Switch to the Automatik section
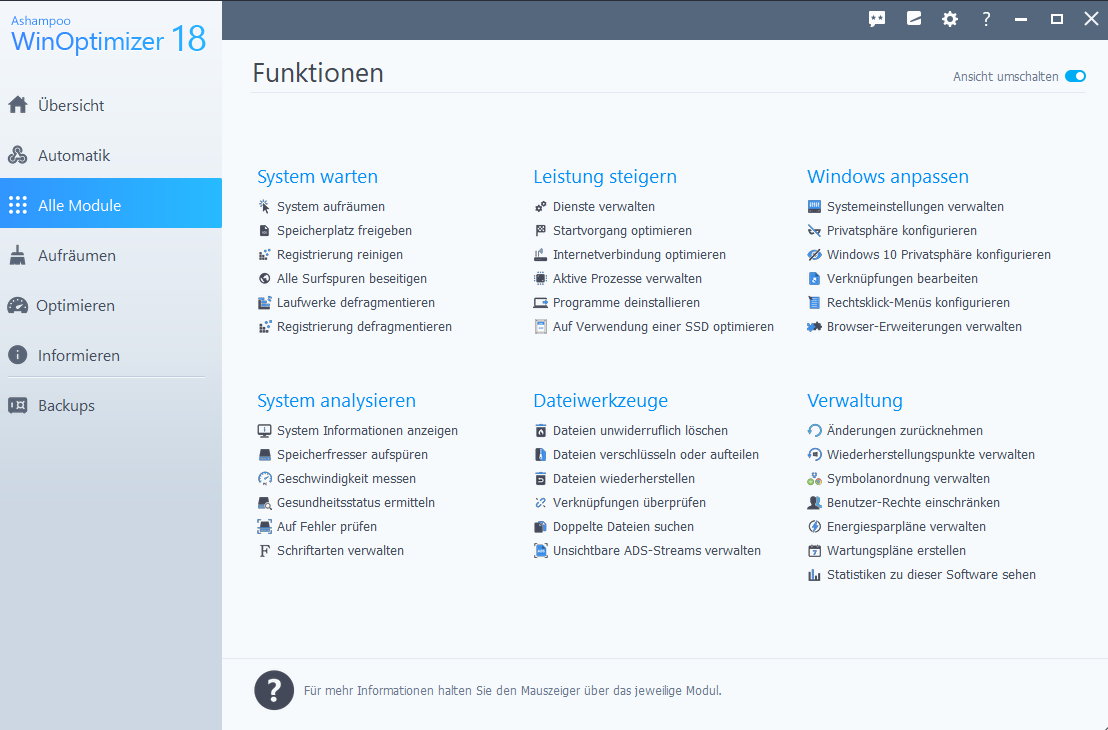The height and width of the screenshot is (730, 1108). [x=73, y=156]
